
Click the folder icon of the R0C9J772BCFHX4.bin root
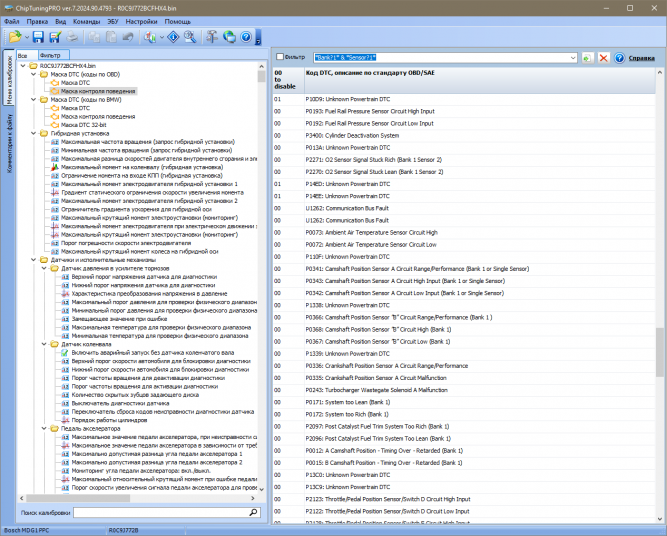coord(34,66)
